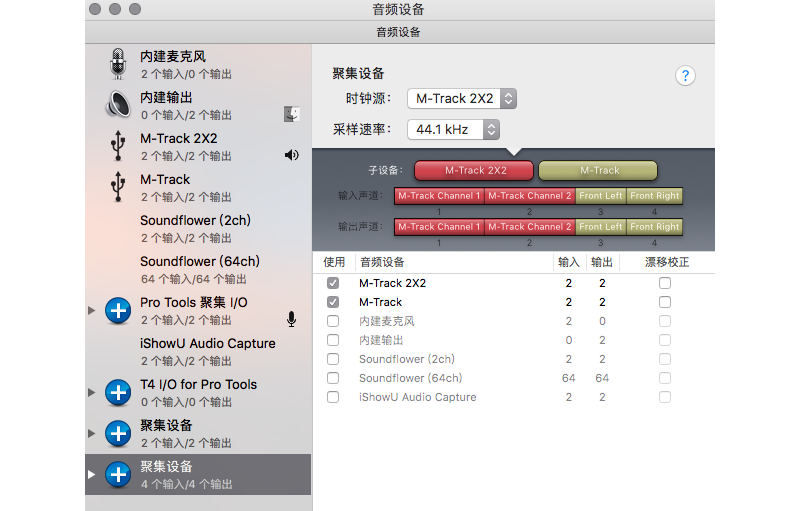Expand the Pro Tools 聚集 I/O disclosure triangle
The image size is (800, 511).
click(x=91, y=310)
